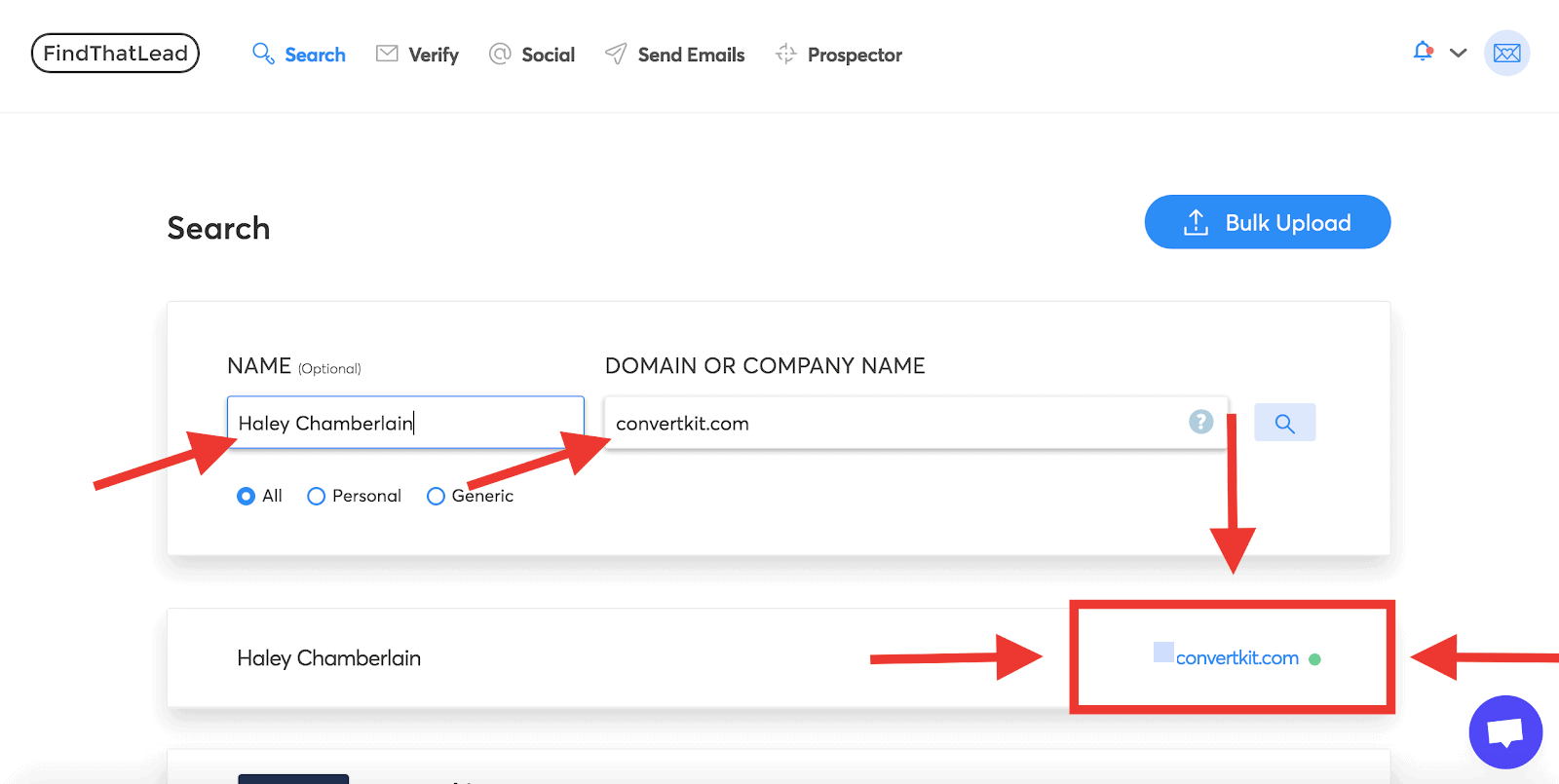Expand the account dropdown chevron
The width and height of the screenshot is (1559, 784).
click(x=1458, y=54)
